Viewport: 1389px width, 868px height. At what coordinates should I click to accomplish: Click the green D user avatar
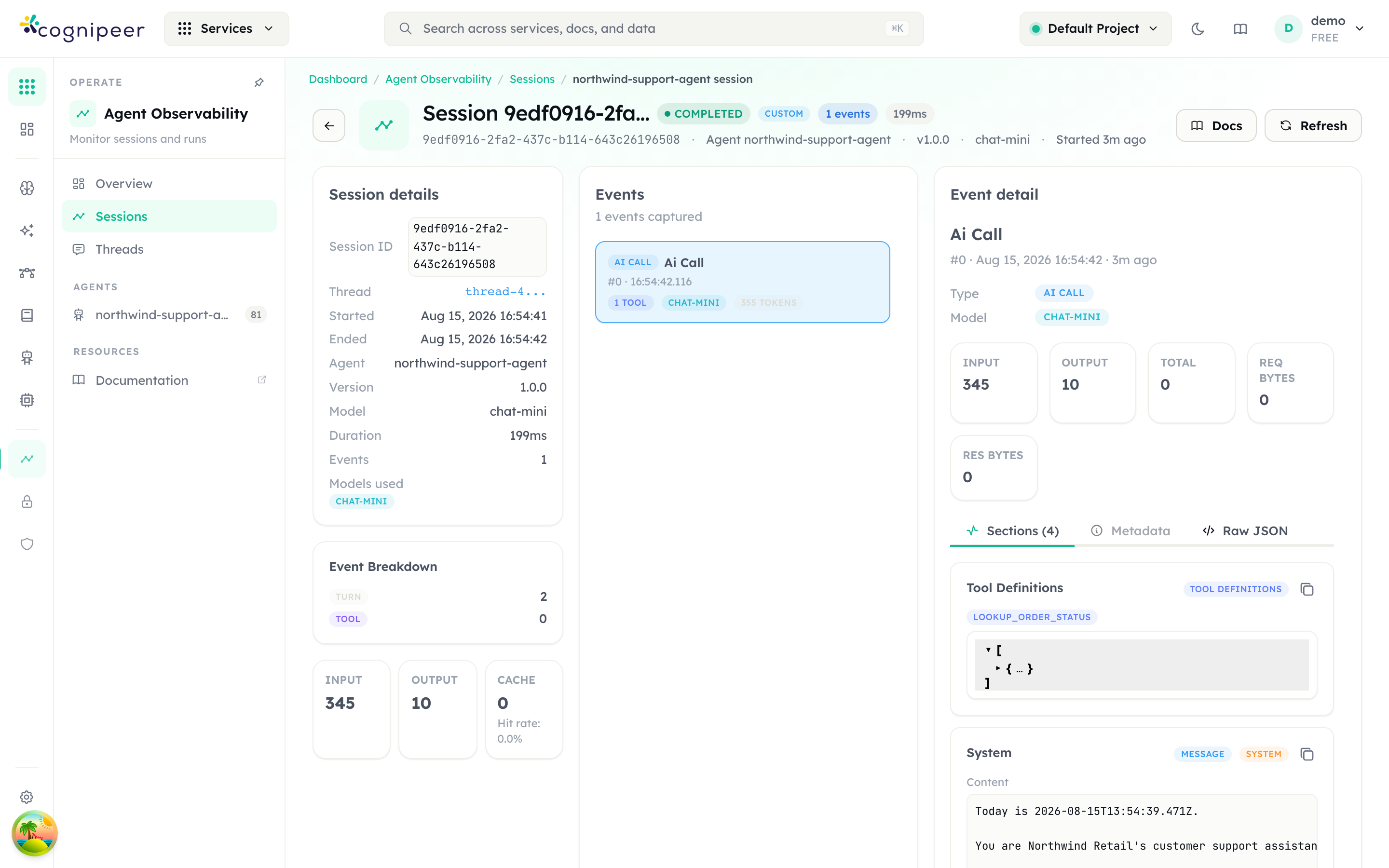pyautogui.click(x=1289, y=29)
